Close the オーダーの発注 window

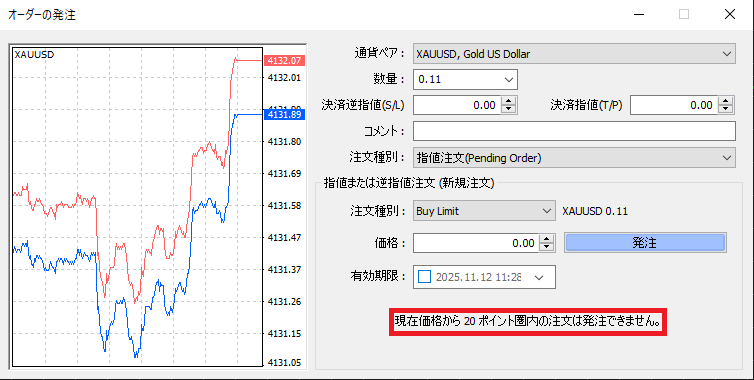click(729, 14)
